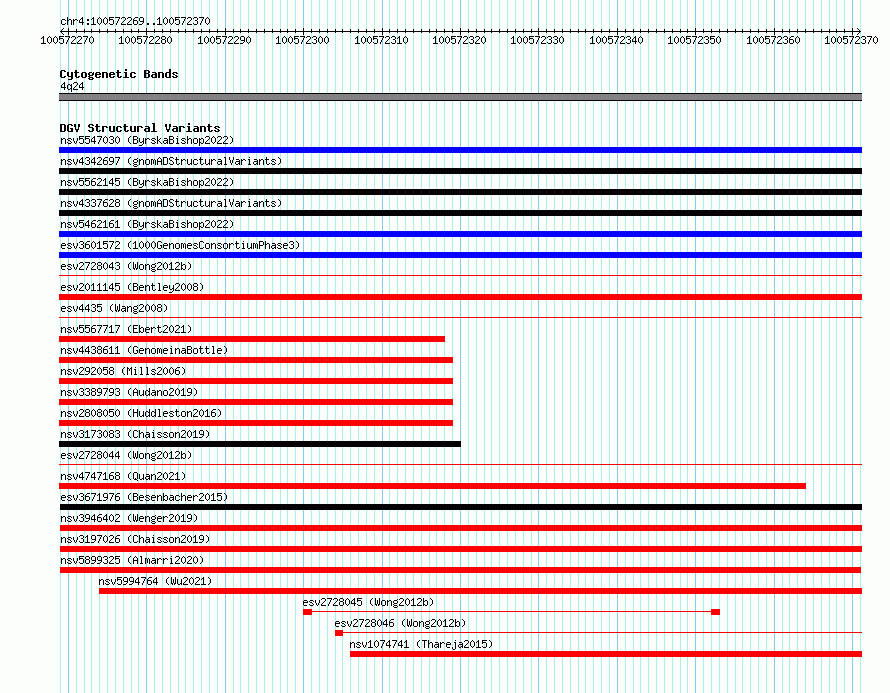This screenshot has height=693, width=890.
Task: Select nsv3946402 (Wenger2019) label
Action: pos(129,518)
